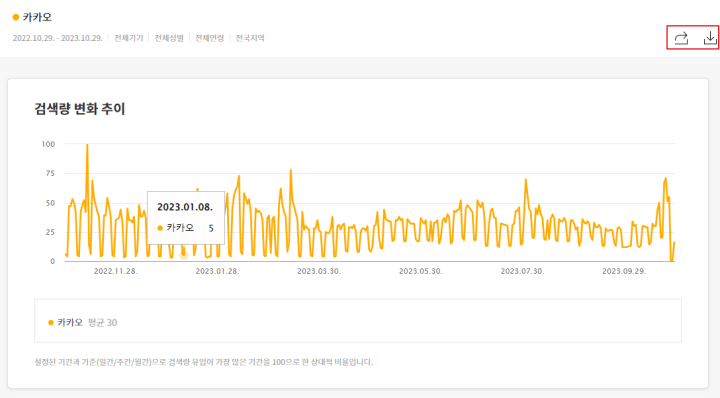This screenshot has height=398, width=720.
Task: Click the 25 y-axis label
Action: [x=50, y=232]
